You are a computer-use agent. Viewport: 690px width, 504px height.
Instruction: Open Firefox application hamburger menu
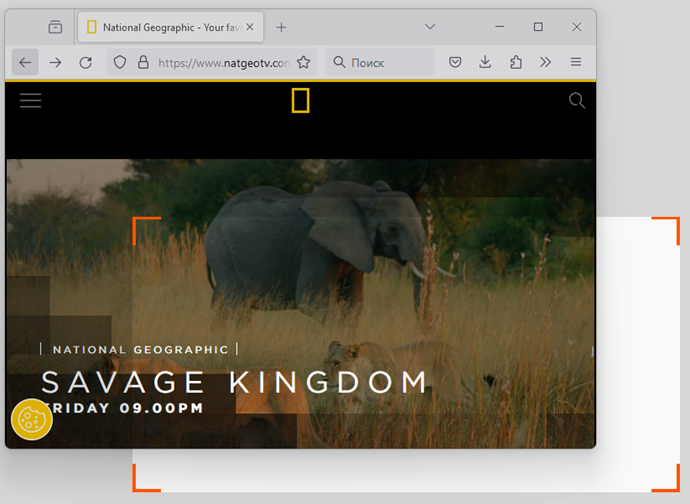tap(576, 62)
